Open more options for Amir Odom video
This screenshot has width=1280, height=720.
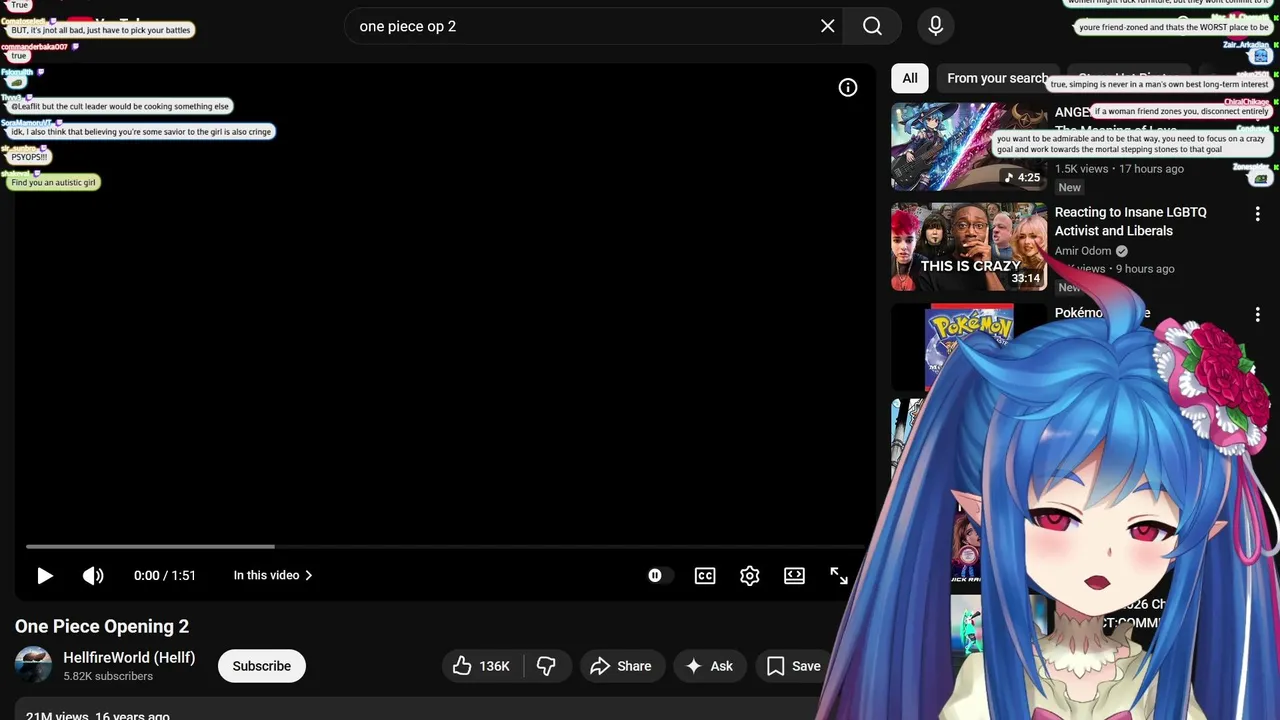pos(1257,214)
